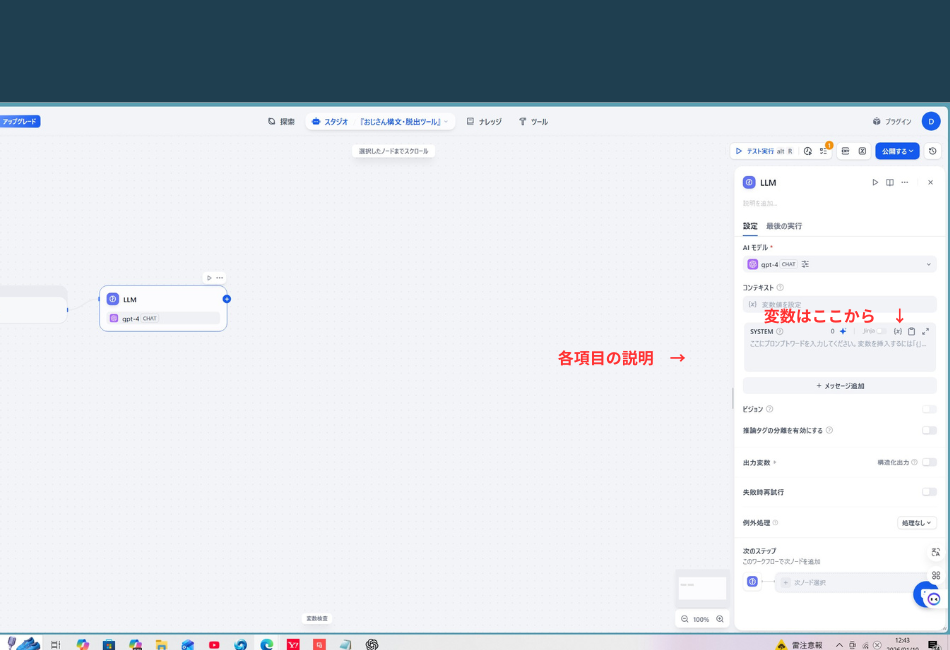Click the checklist icon showing 1 issue
Image resolution: width=950 pixels, height=650 pixels.
(x=824, y=150)
